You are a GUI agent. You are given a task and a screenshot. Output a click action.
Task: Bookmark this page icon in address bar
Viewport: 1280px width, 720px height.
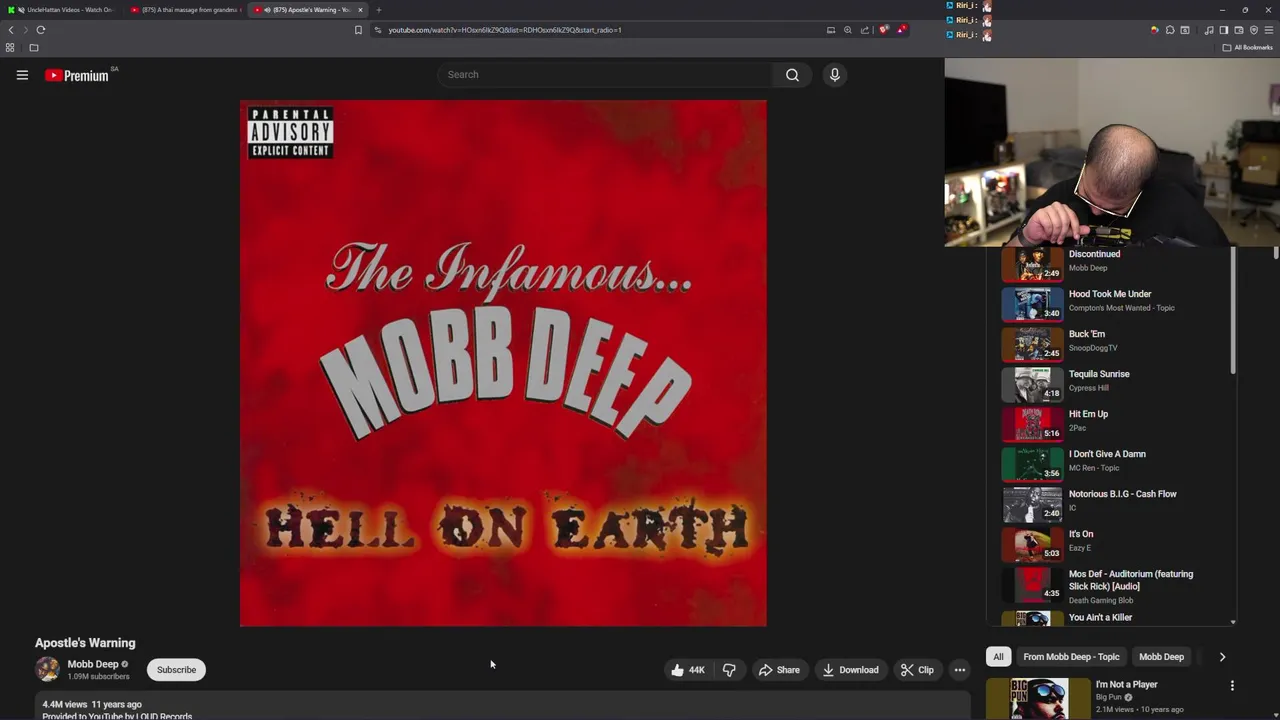(358, 30)
